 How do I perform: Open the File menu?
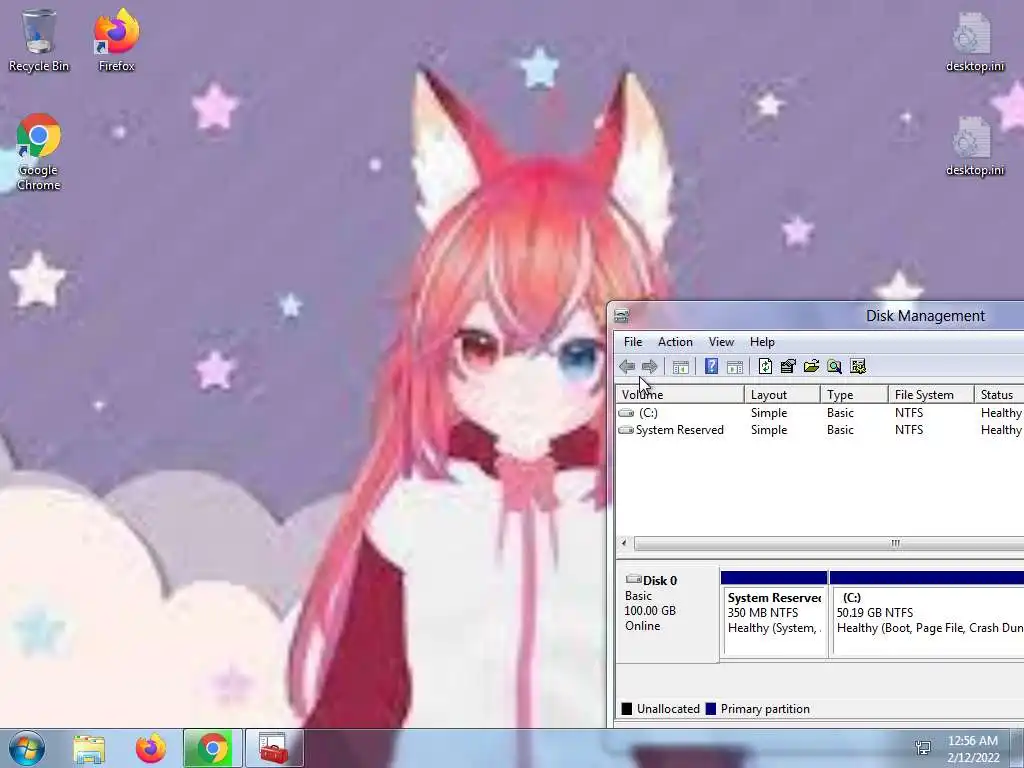point(633,342)
